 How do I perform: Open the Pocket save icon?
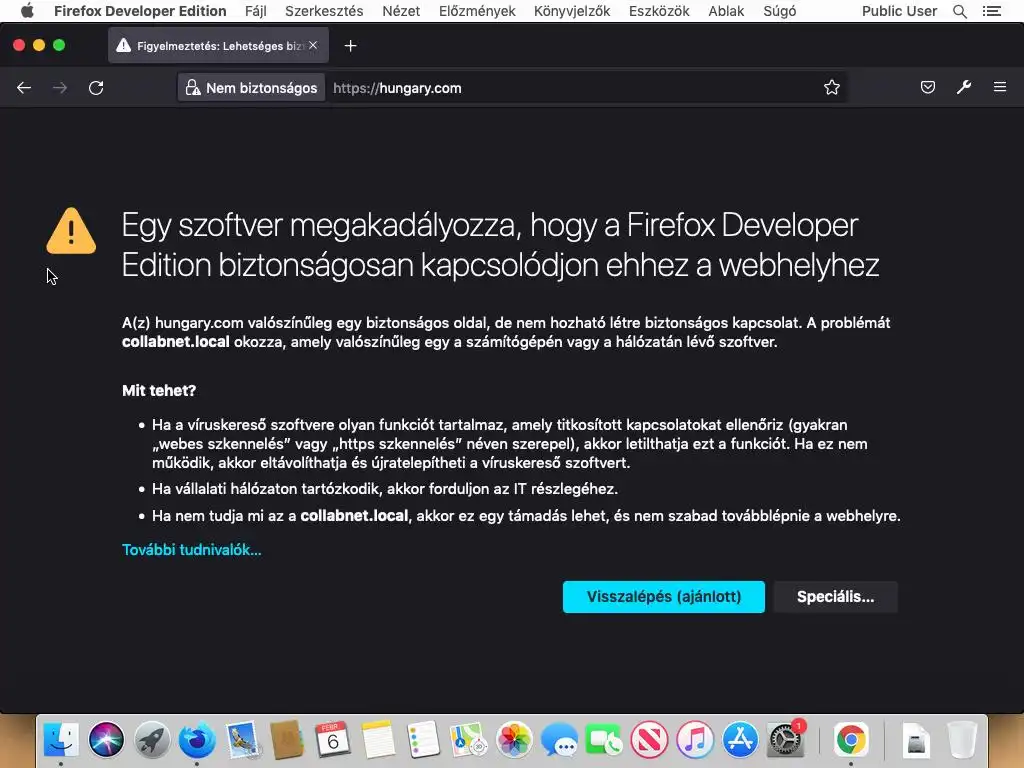pos(927,87)
